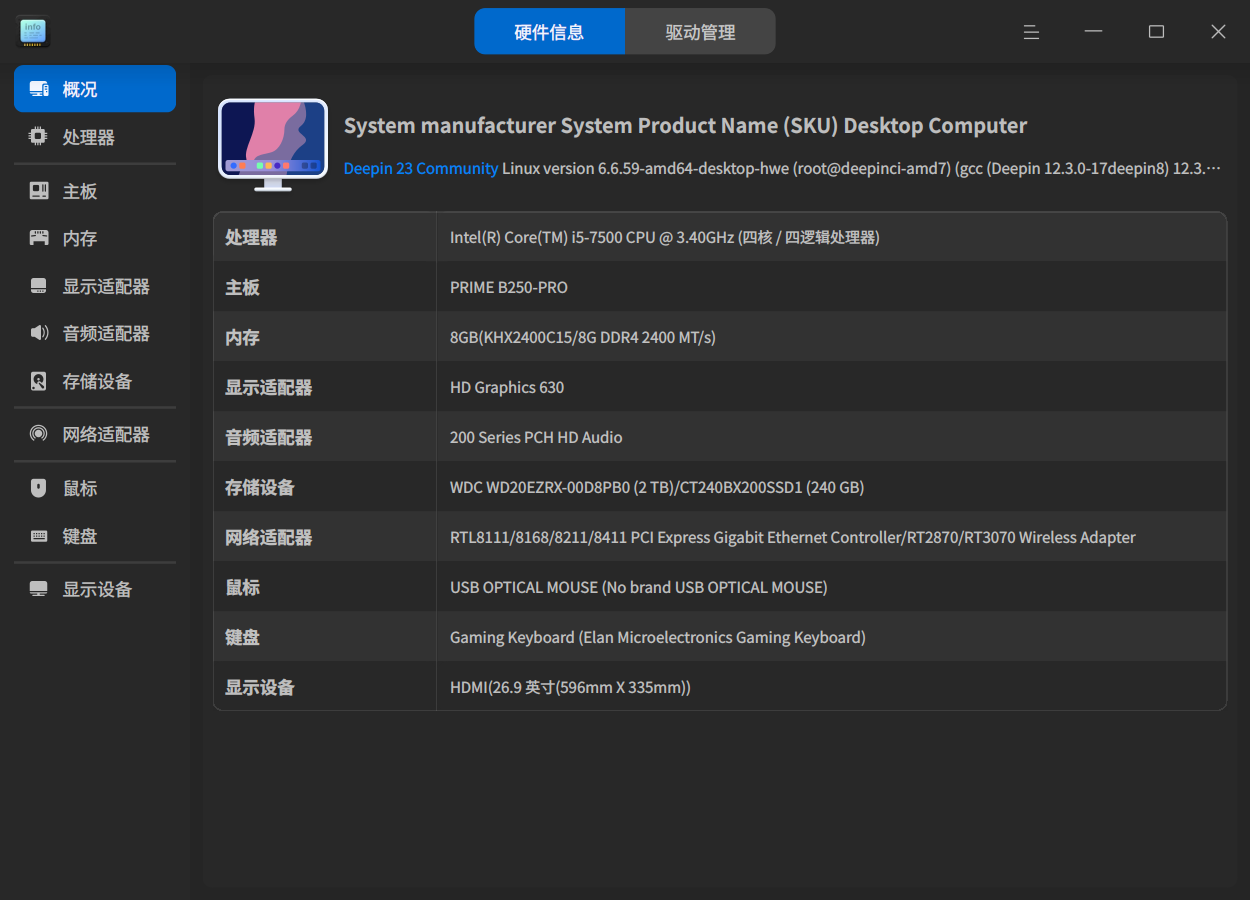The width and height of the screenshot is (1250, 900).
Task: Click the 200 Series PCH HD Audio value
Action: (x=536, y=437)
